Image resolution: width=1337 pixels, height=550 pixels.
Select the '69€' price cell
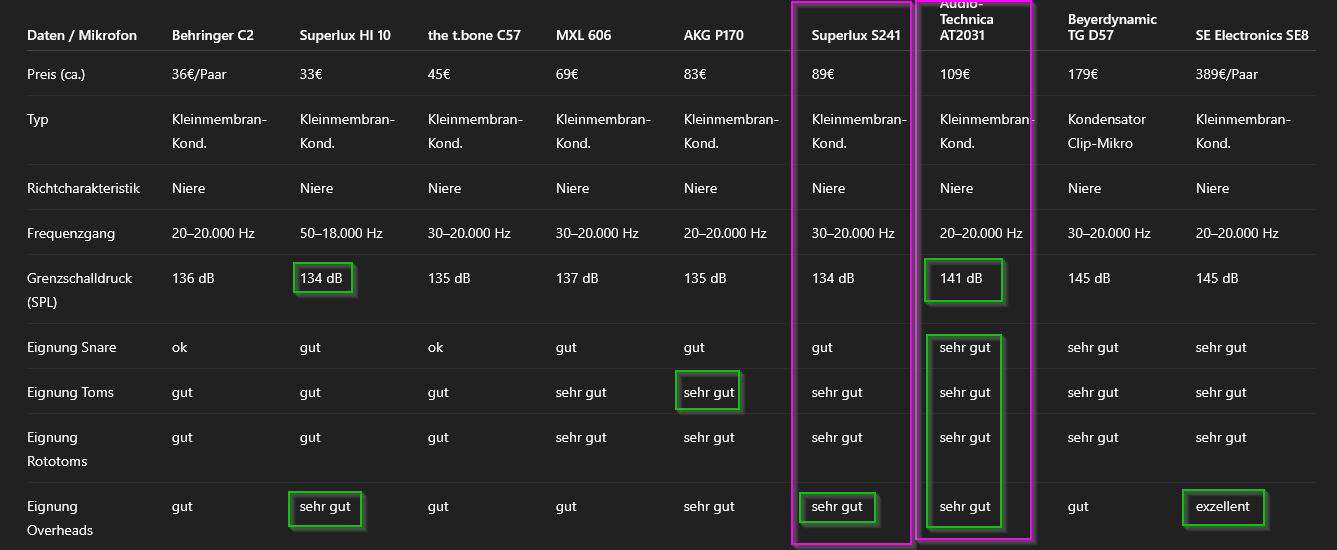pyautogui.click(x=567, y=74)
